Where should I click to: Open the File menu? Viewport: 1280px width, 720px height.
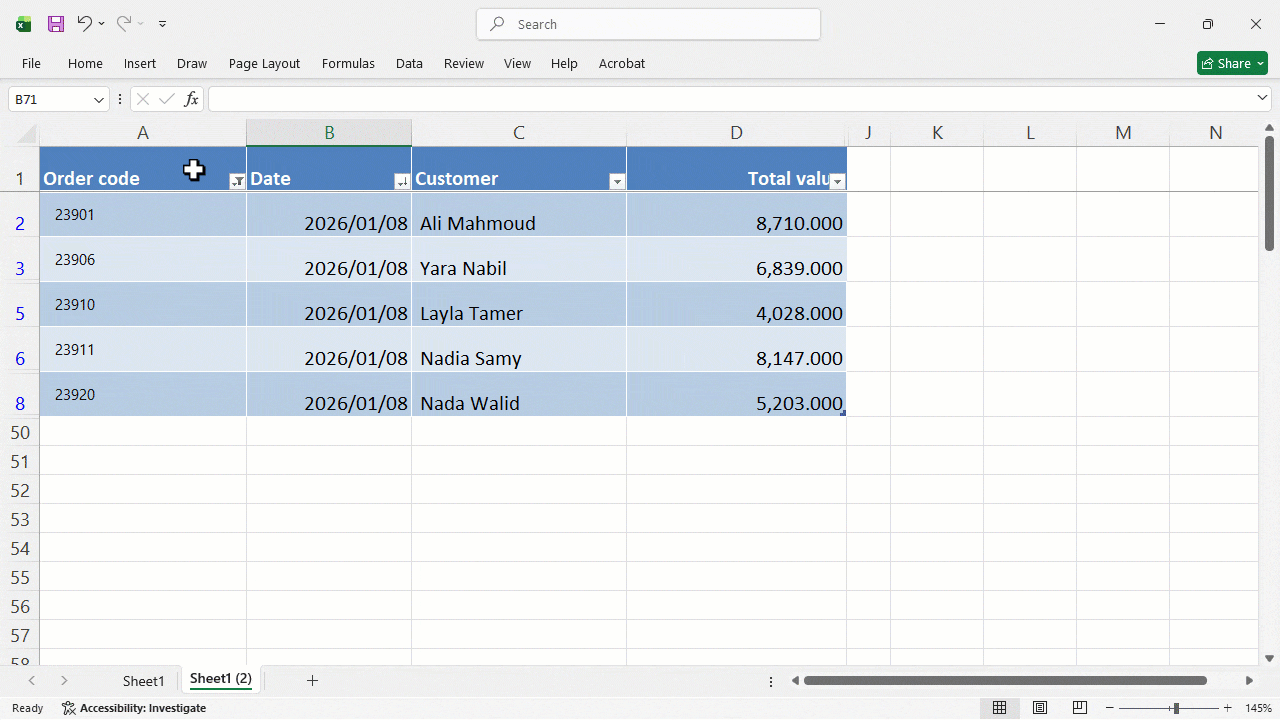point(31,63)
